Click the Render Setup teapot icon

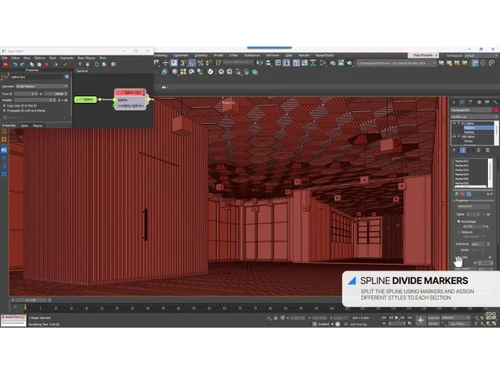(332, 63)
